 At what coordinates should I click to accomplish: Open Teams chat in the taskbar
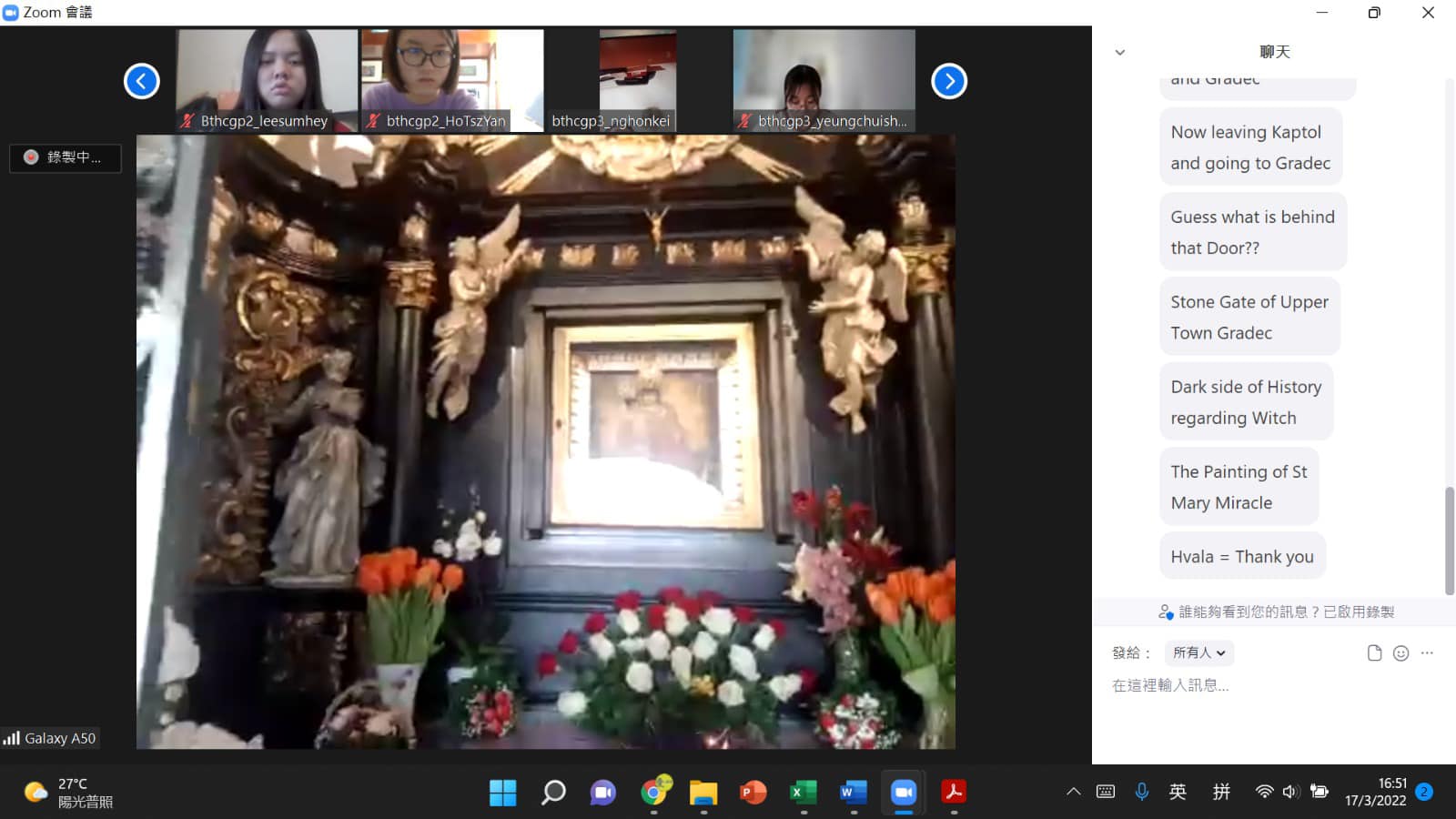602,793
